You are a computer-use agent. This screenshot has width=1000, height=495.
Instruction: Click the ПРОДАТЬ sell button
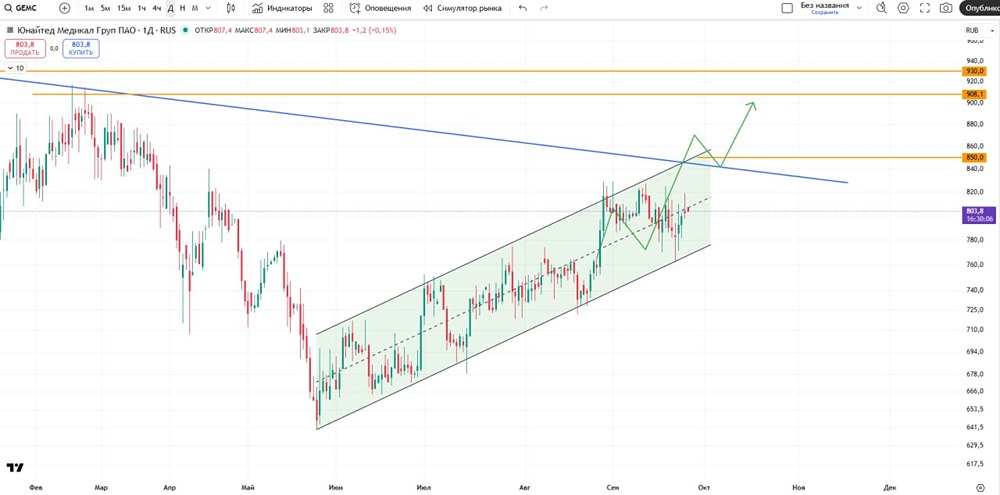(24, 48)
